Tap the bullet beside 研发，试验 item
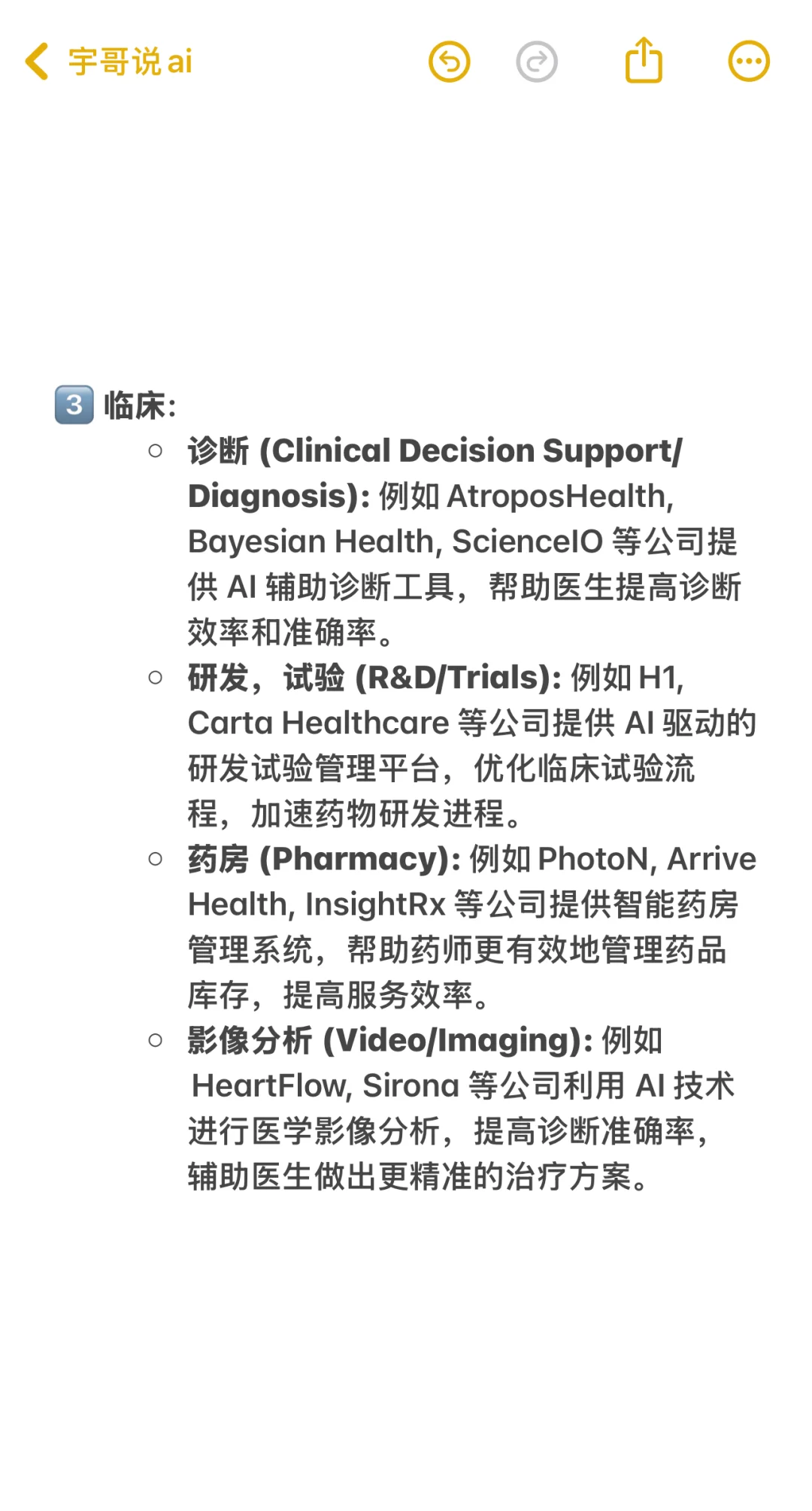The image size is (812, 1511). pyautogui.click(x=156, y=678)
